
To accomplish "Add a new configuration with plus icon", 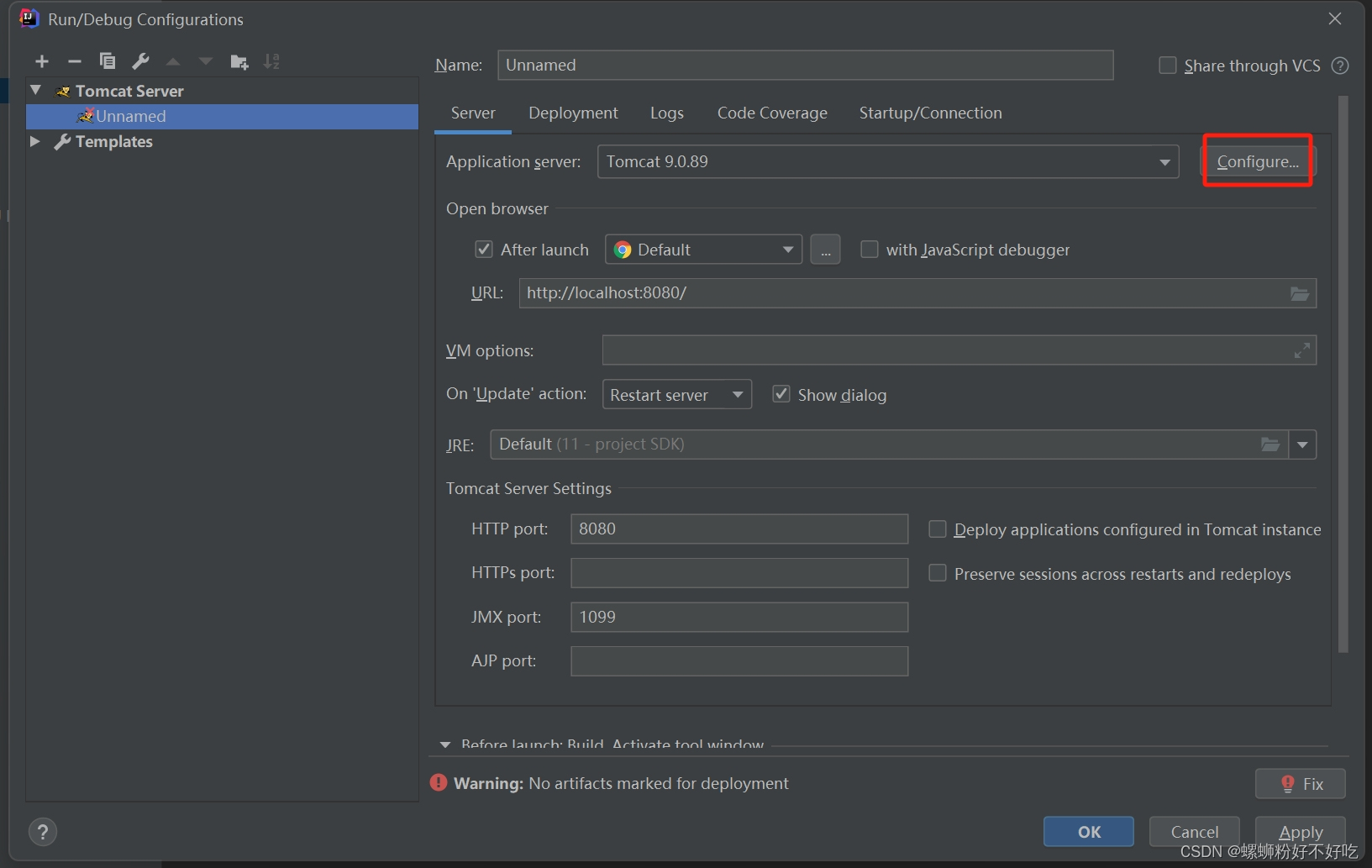I will 42,61.
